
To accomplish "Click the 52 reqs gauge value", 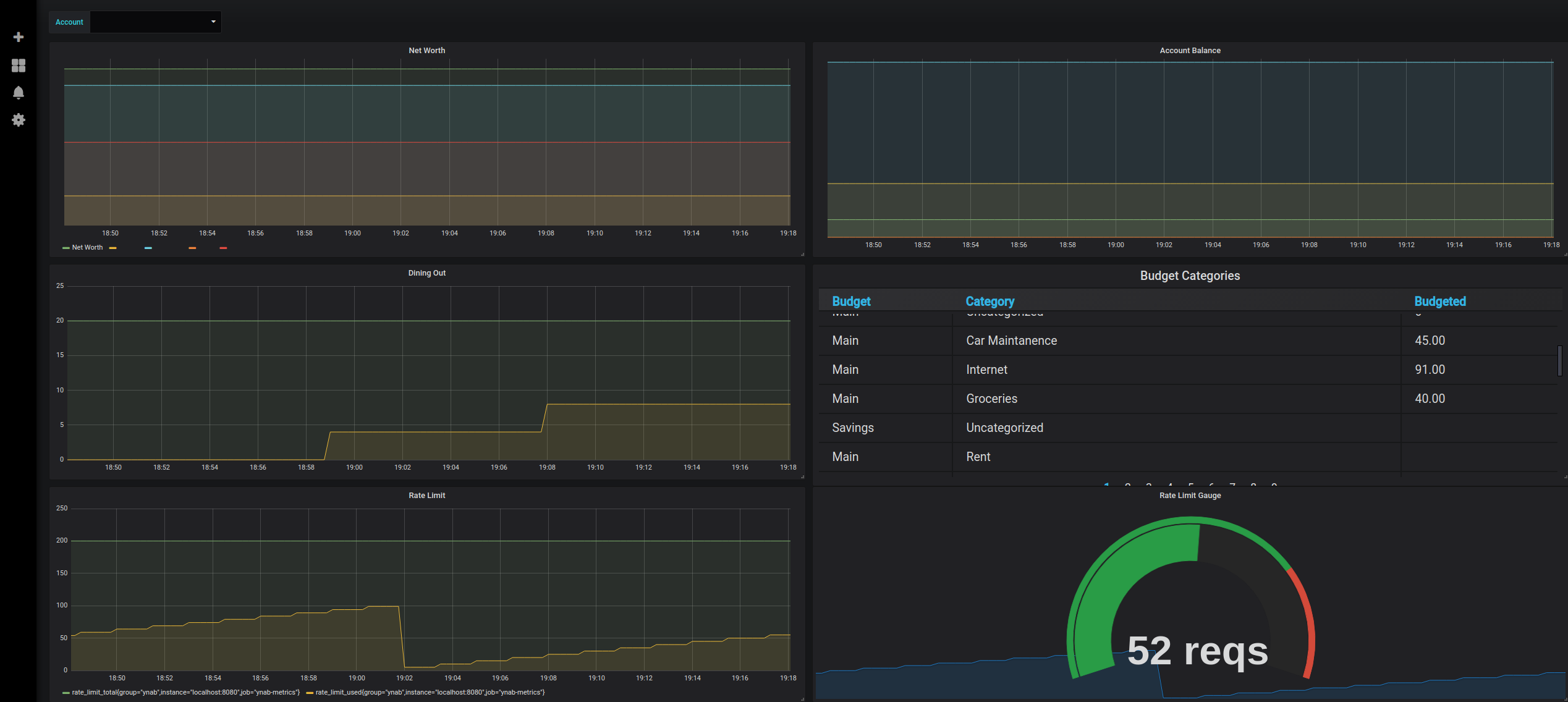I will click(1197, 651).
